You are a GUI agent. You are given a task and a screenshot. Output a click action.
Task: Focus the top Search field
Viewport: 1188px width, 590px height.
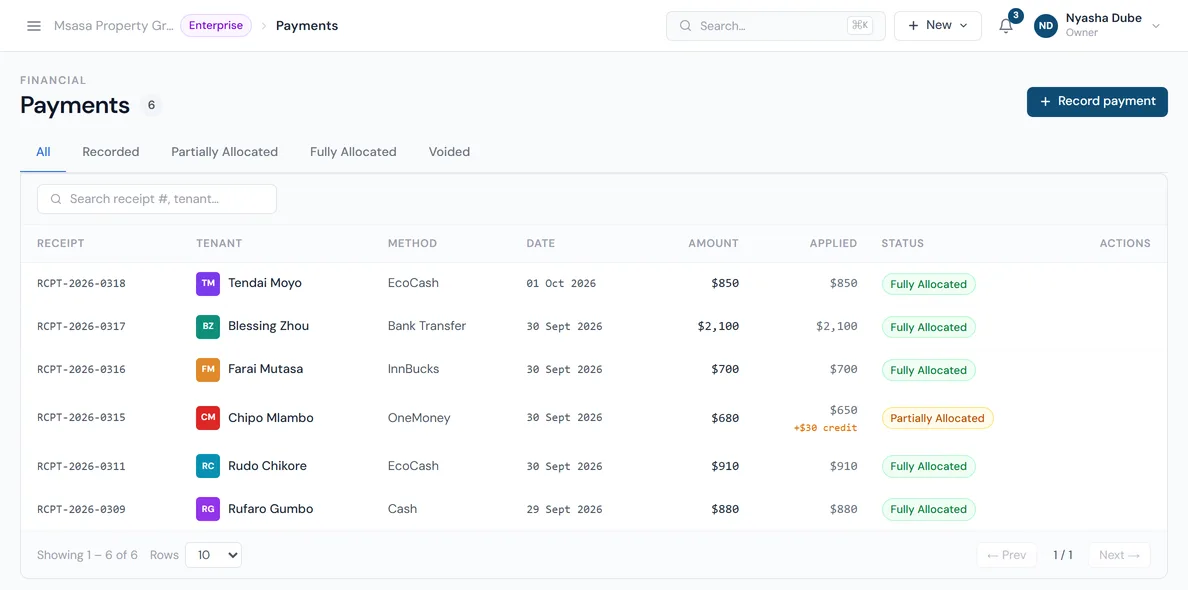tap(776, 26)
